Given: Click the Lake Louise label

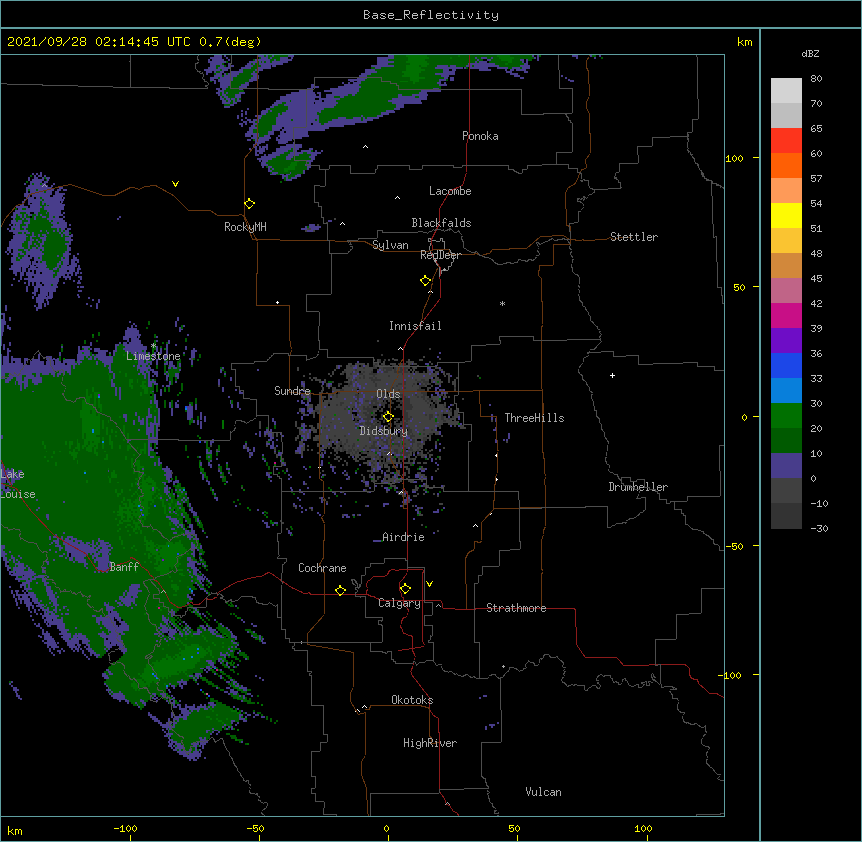Looking at the screenshot, I should tap(18, 484).
